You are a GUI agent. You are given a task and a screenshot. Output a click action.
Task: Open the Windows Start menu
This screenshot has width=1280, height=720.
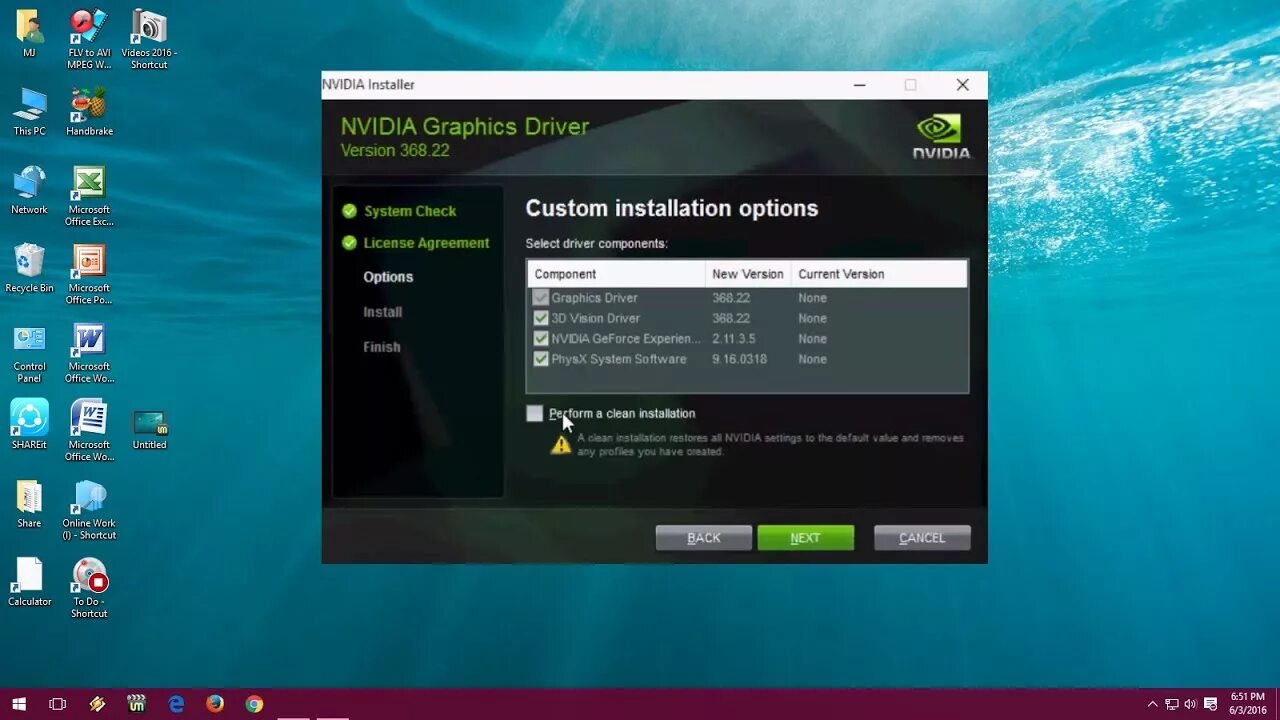tap(19, 704)
